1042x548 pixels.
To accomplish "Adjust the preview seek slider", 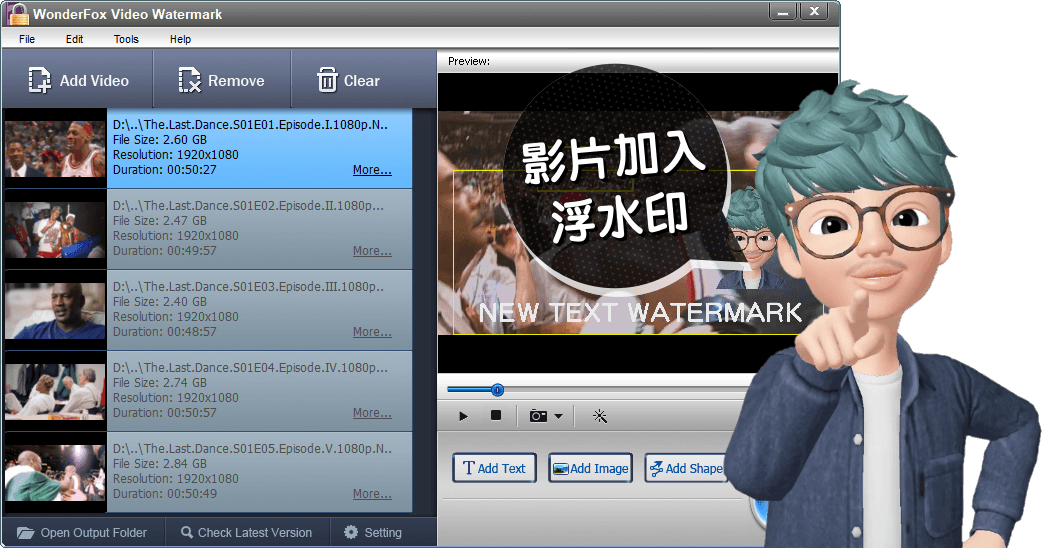I will [x=497, y=390].
